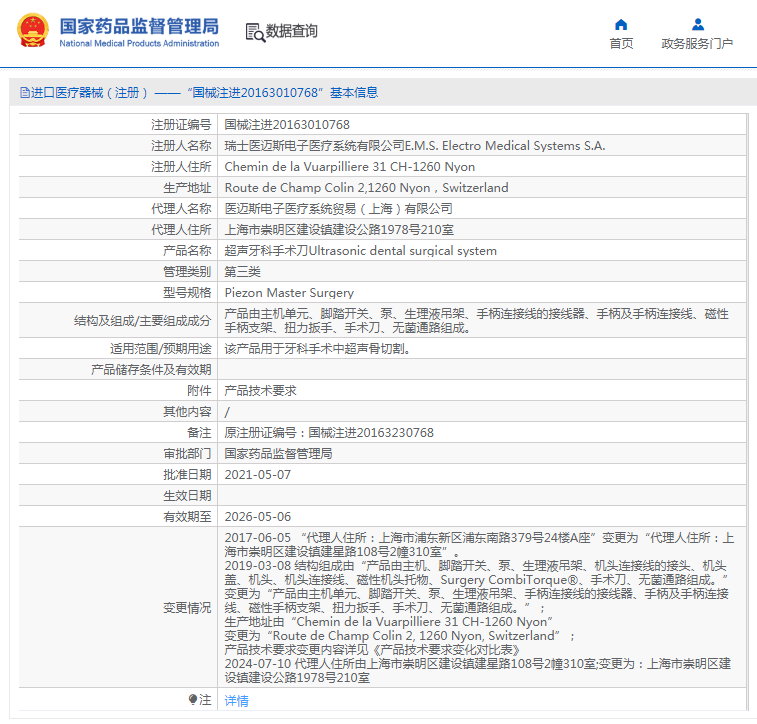The height and width of the screenshot is (724, 757).
Task: Click remark 原注册证编号：国械注进20163230768
Action: 329,432
